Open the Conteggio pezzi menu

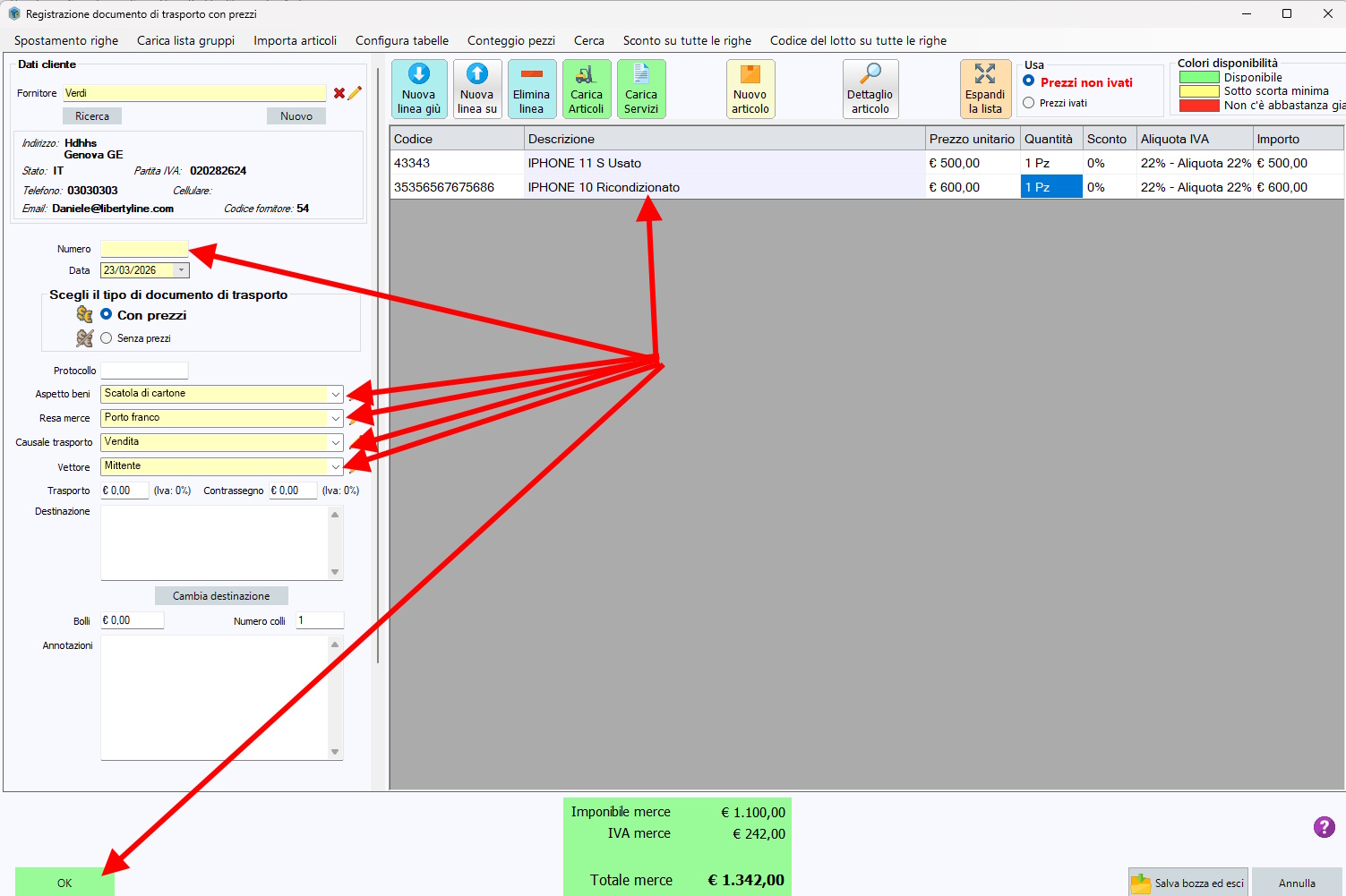510,41
